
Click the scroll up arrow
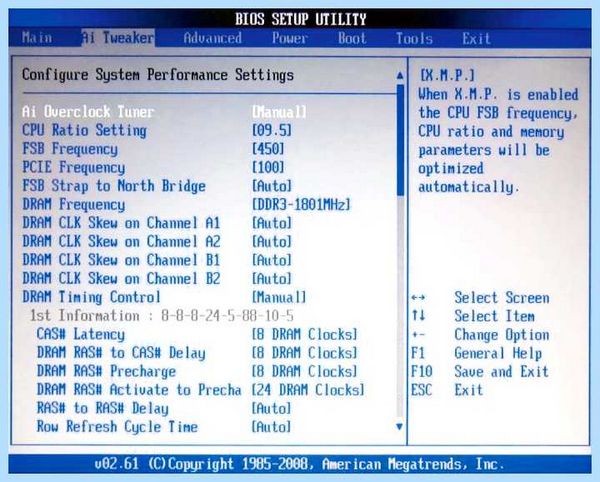400,75
